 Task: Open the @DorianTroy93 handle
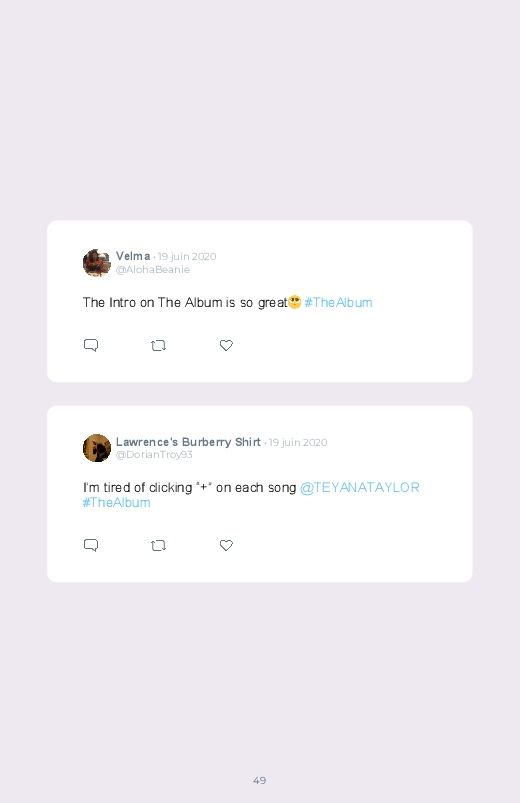click(154, 455)
